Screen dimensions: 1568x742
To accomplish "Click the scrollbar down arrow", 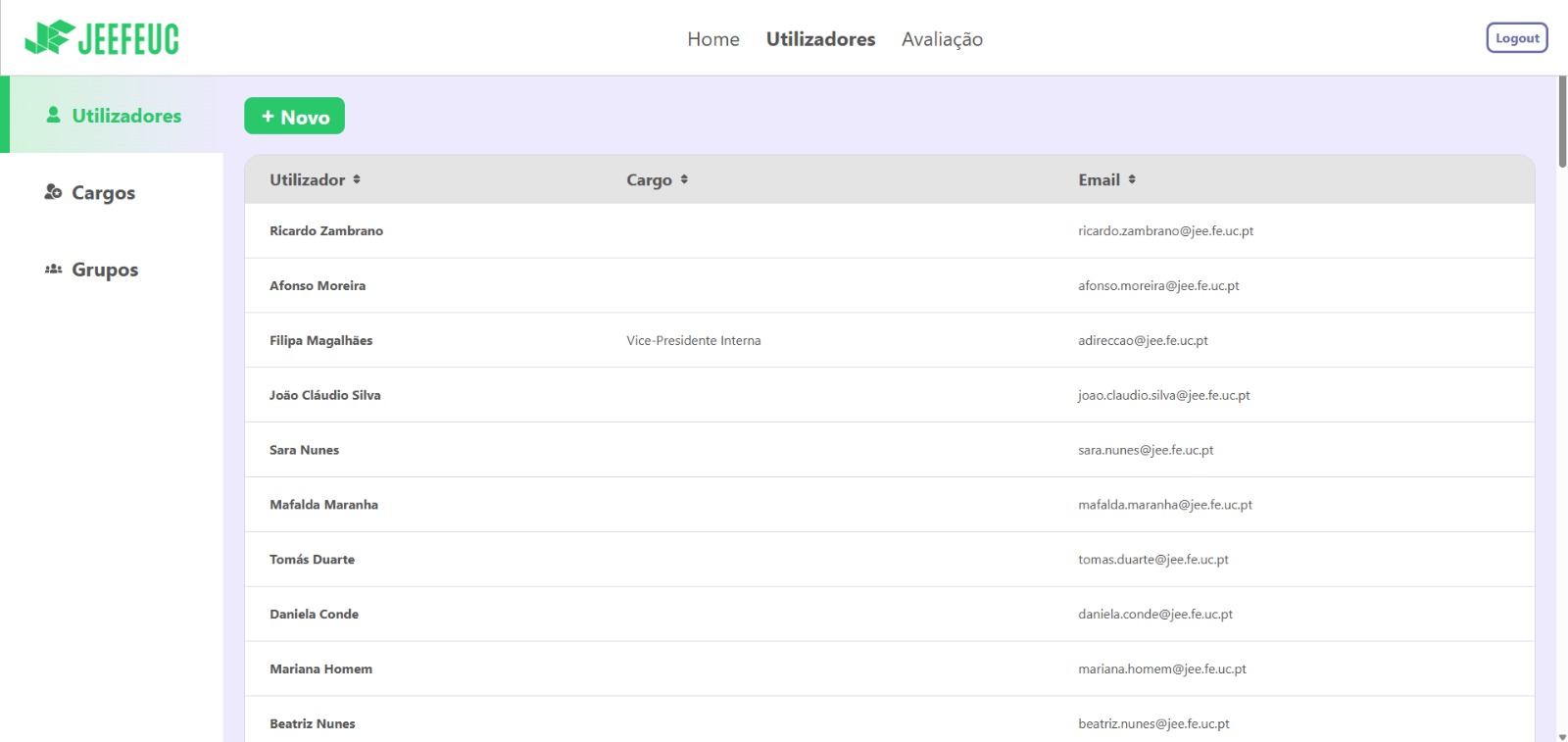I will 1562,735.
